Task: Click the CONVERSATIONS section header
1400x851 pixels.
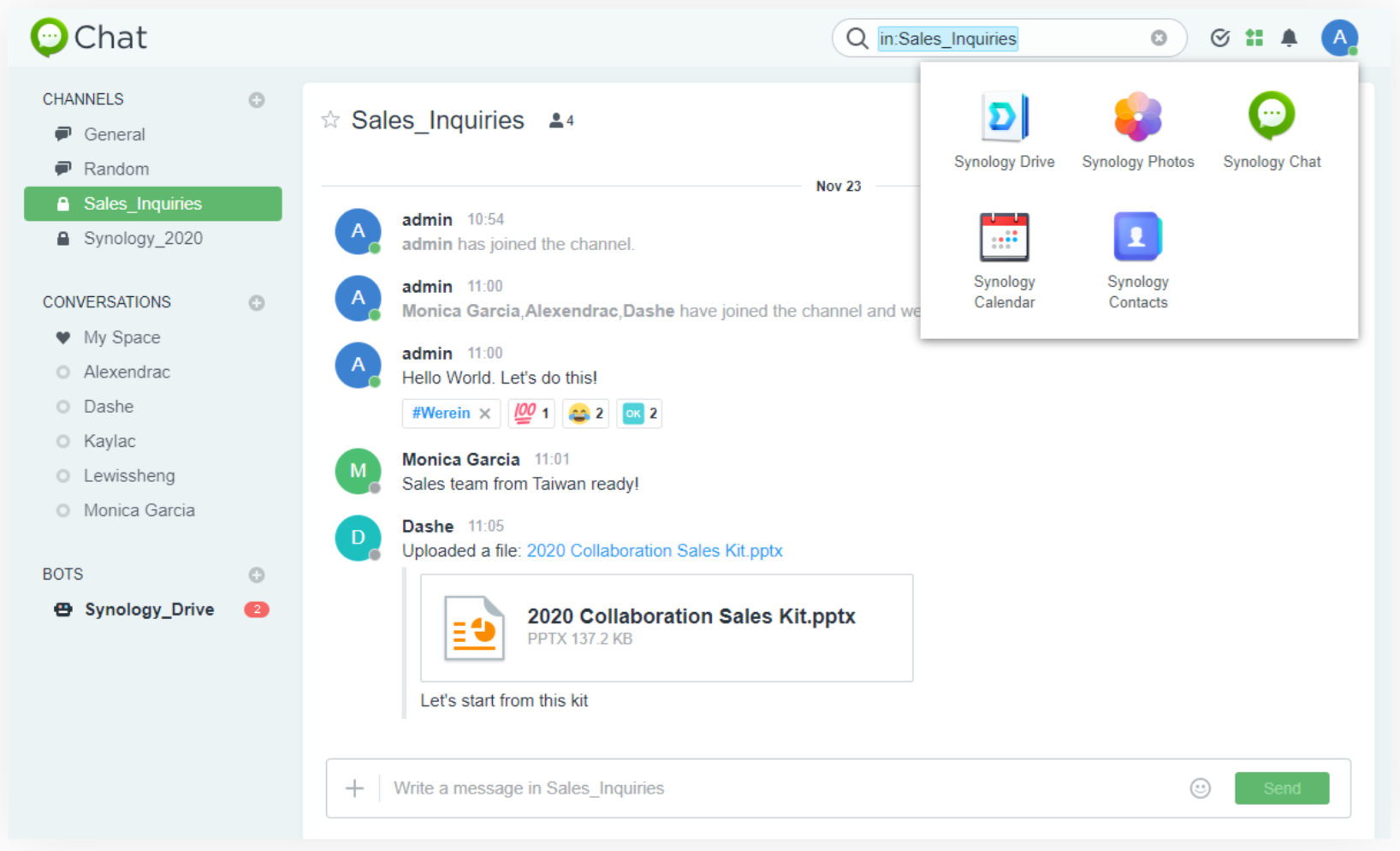Action: (x=107, y=302)
